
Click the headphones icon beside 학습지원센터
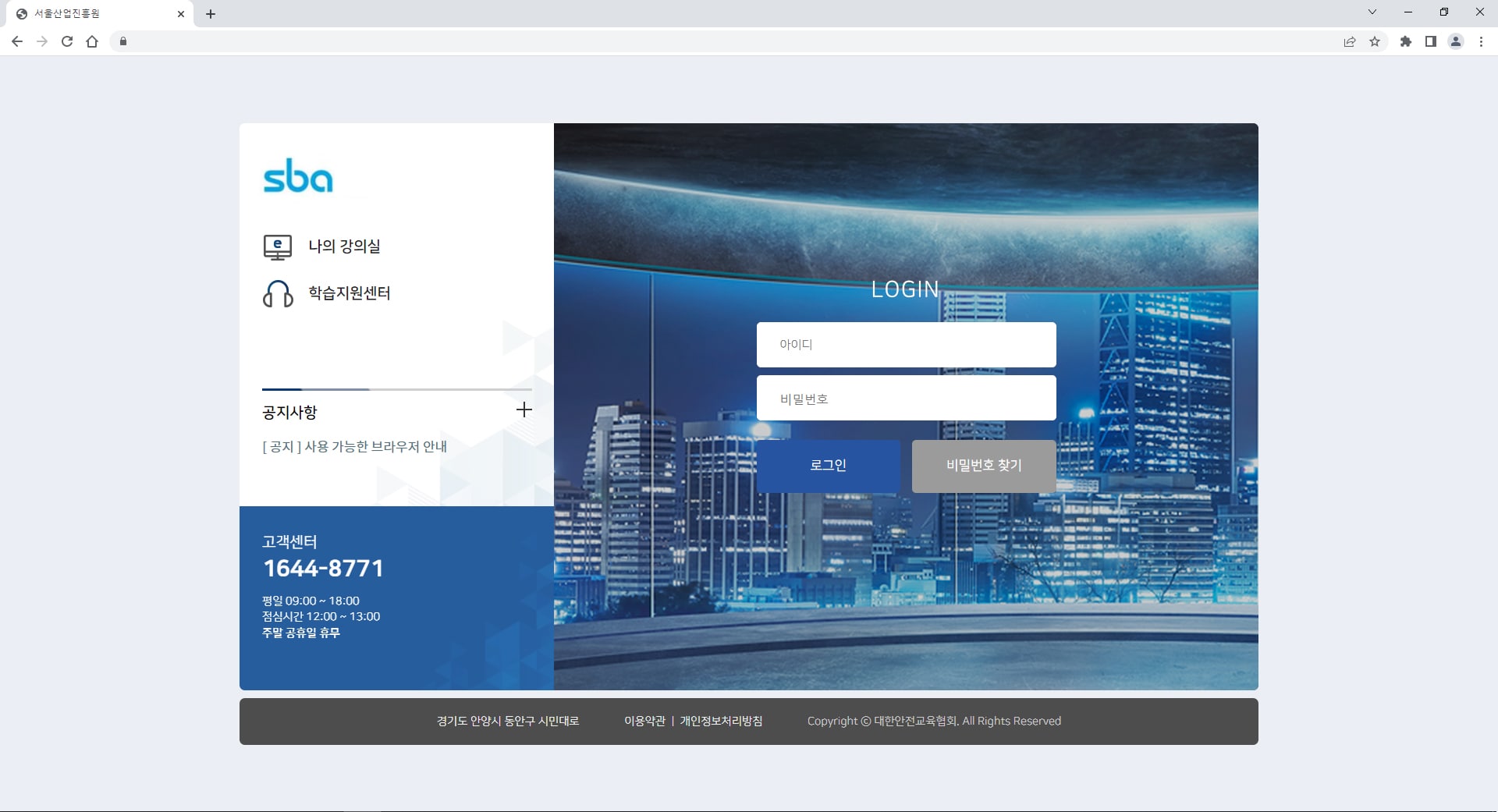(277, 294)
